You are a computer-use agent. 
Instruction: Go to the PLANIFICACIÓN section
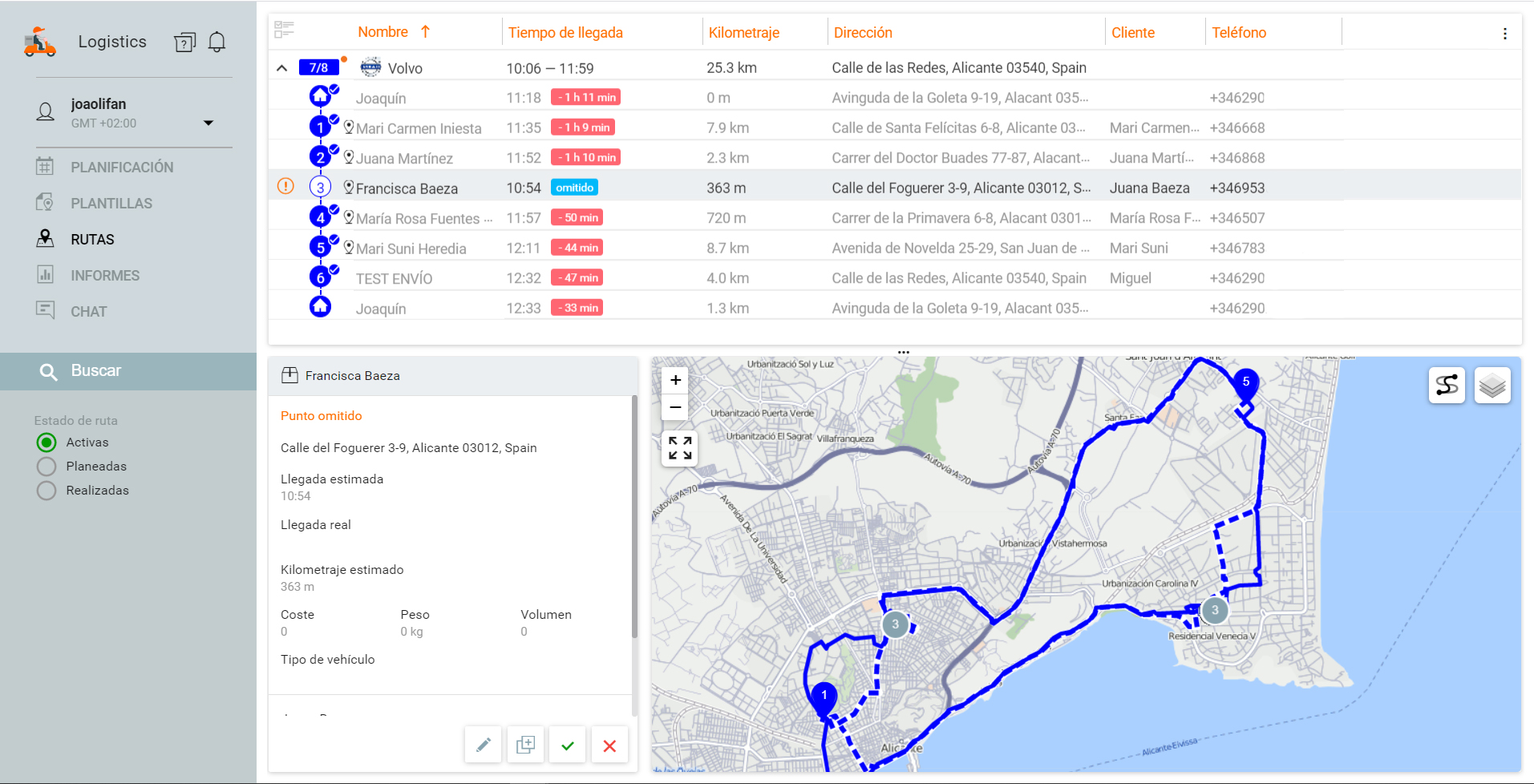(122, 168)
